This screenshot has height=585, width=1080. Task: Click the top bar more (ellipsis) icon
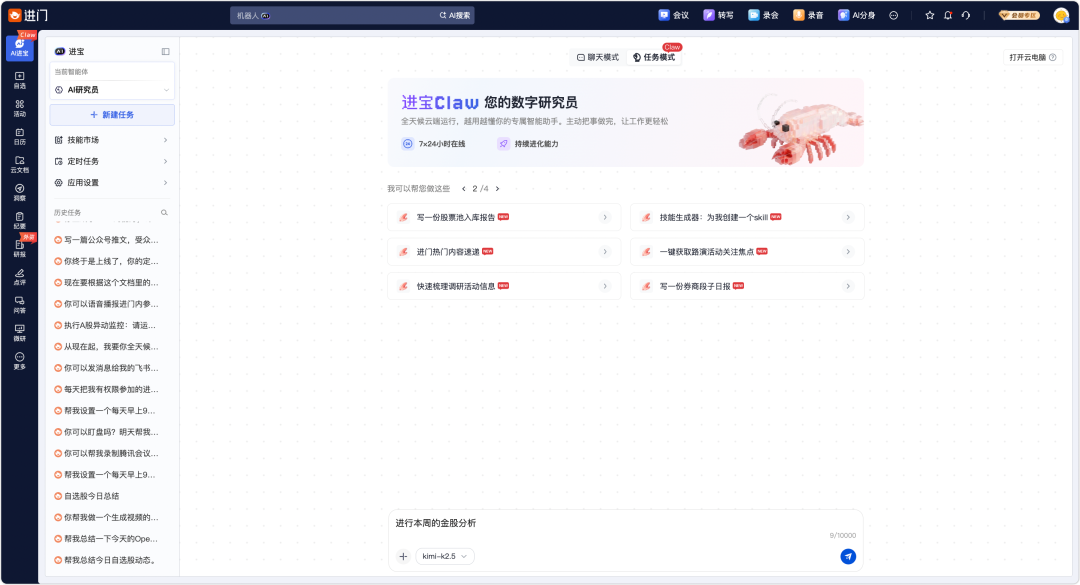tap(893, 15)
